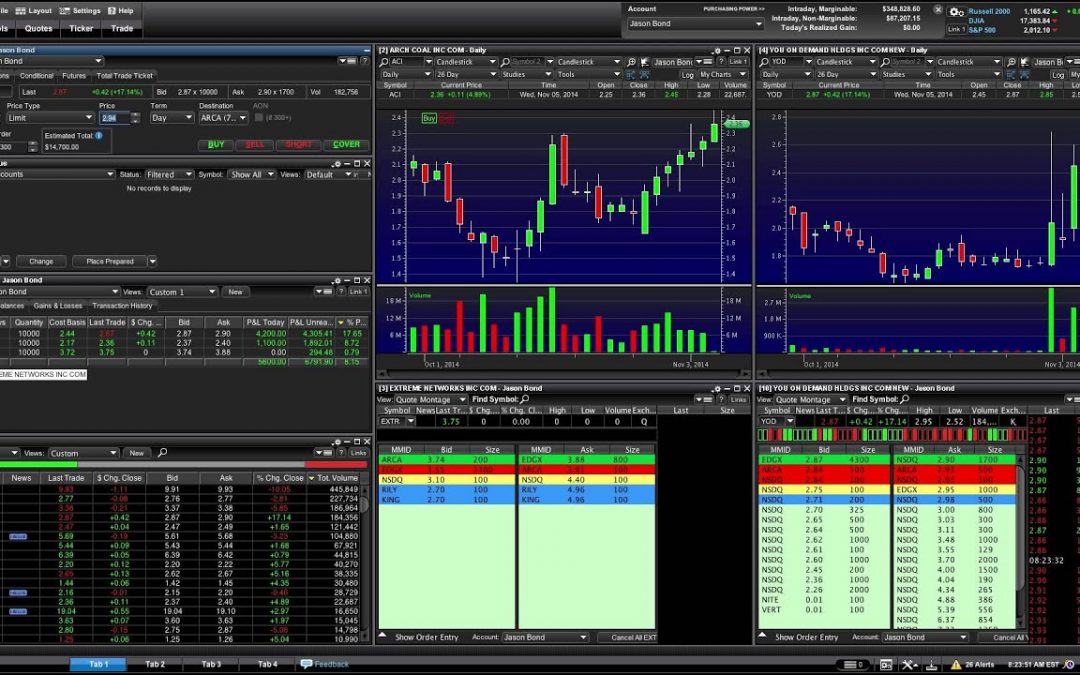
Task: Open the Destination ARCA dropdown
Action: click(223, 118)
